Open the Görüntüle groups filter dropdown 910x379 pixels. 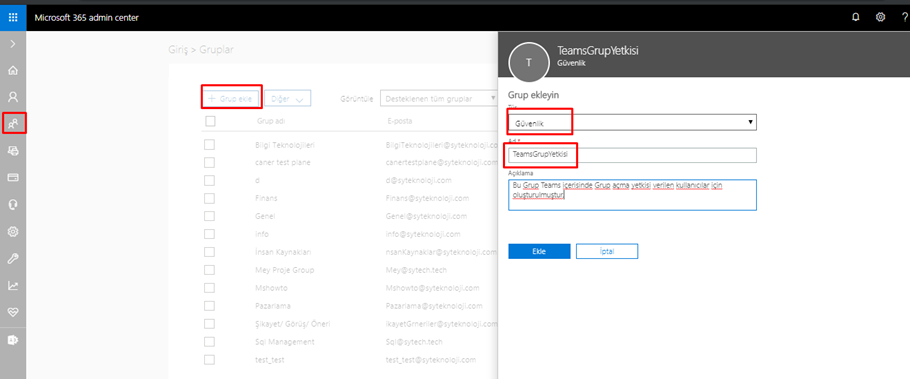click(x=439, y=99)
